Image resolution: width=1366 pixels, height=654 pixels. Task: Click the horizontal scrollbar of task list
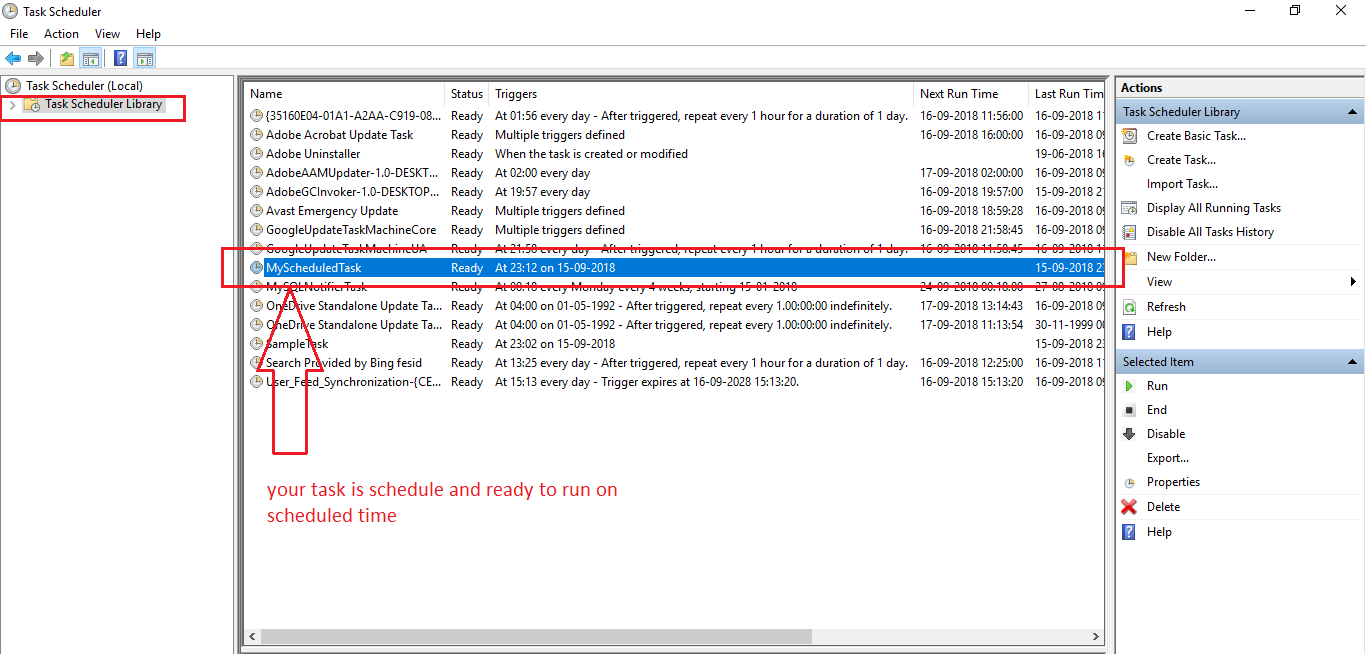point(530,636)
